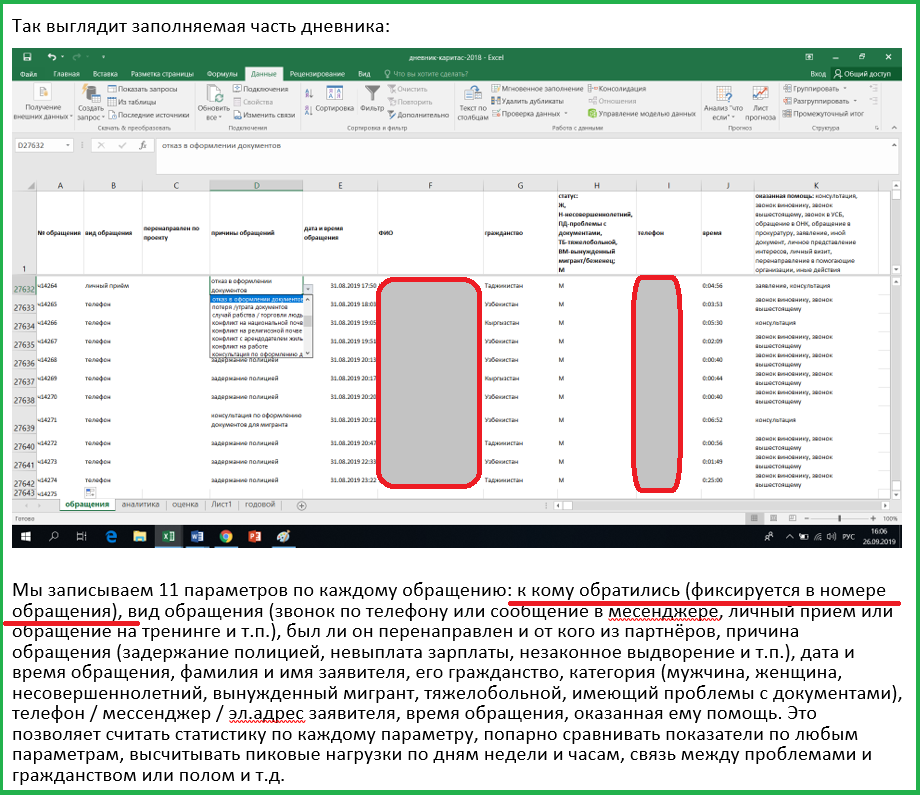Collapse the ribbon with the chevron
Image resolution: width=920 pixels, height=795 pixels.
click(894, 127)
